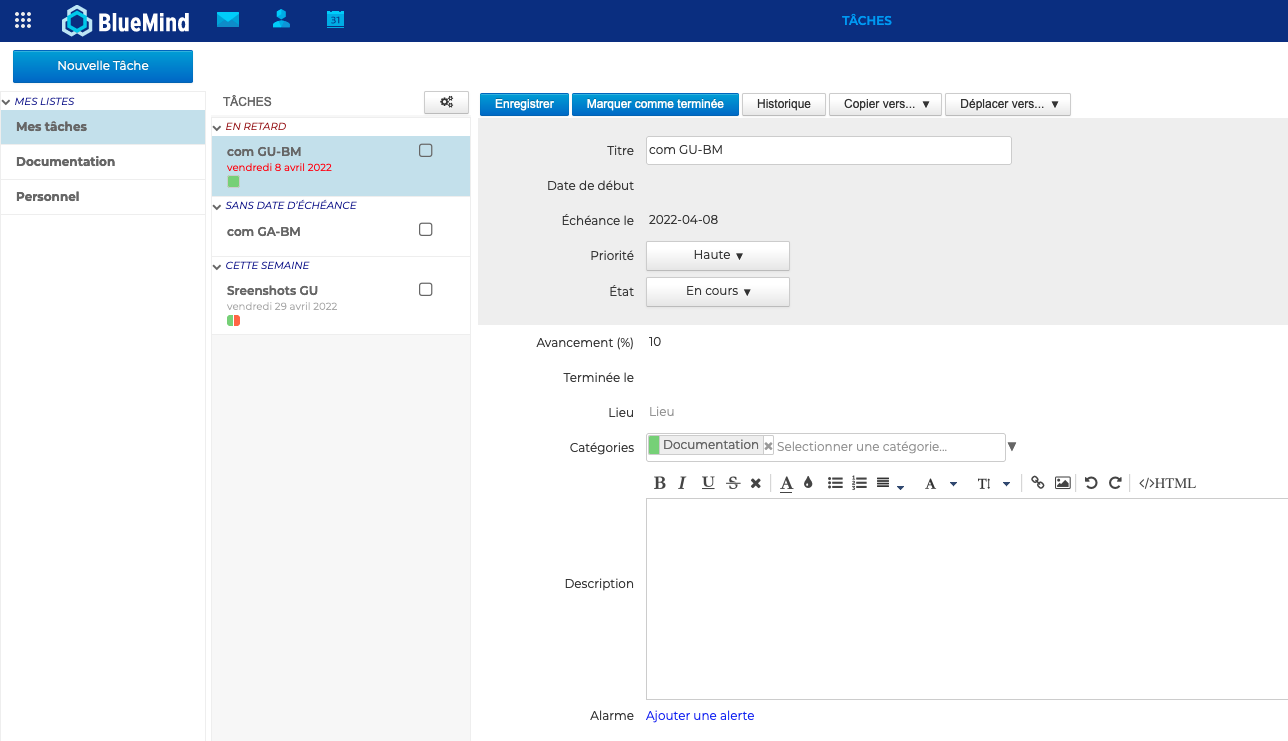Click the Ajouter une alerte link
This screenshot has height=741, width=1288.
tap(700, 716)
